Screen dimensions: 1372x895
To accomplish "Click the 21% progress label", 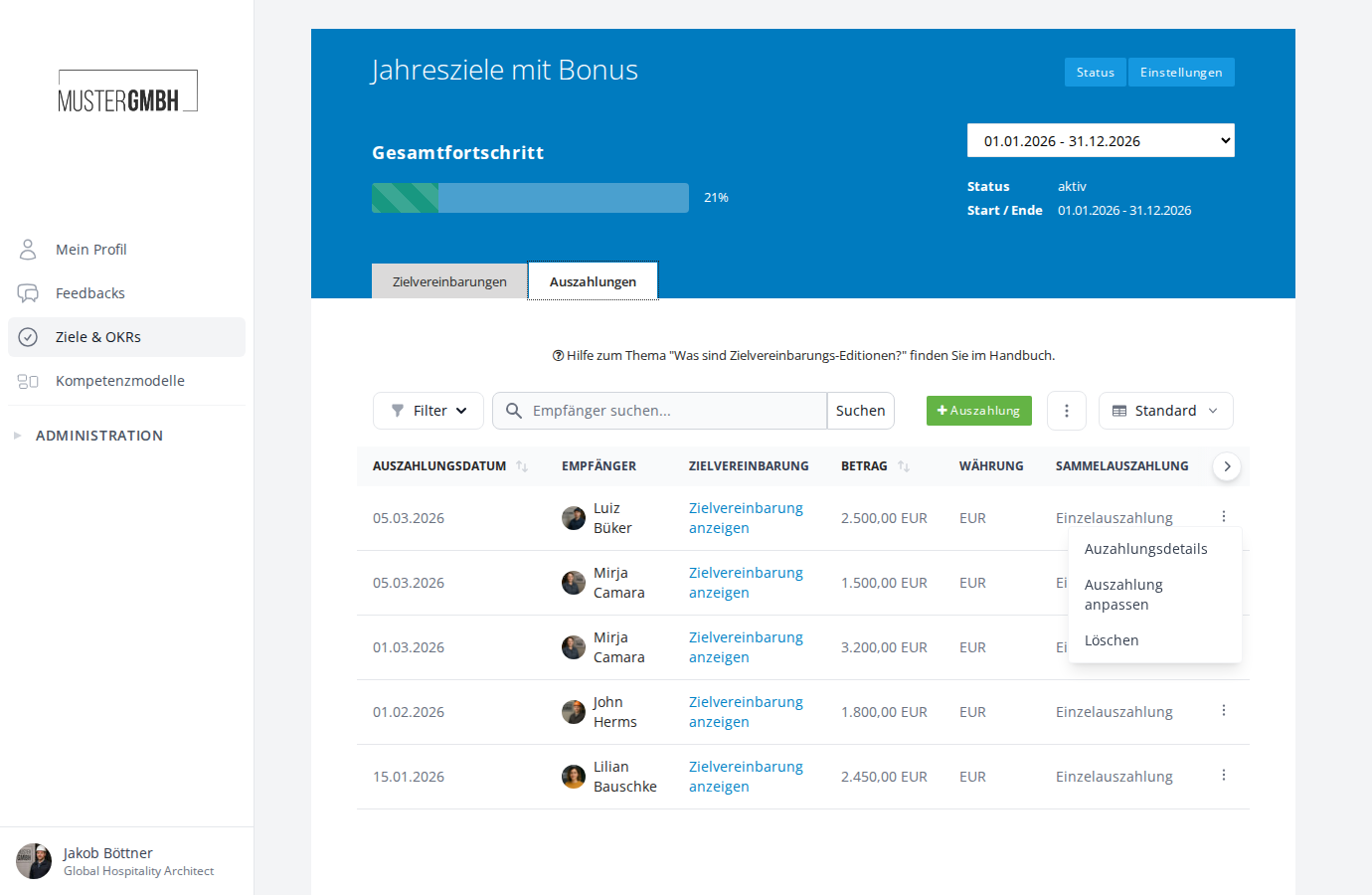I will (716, 198).
